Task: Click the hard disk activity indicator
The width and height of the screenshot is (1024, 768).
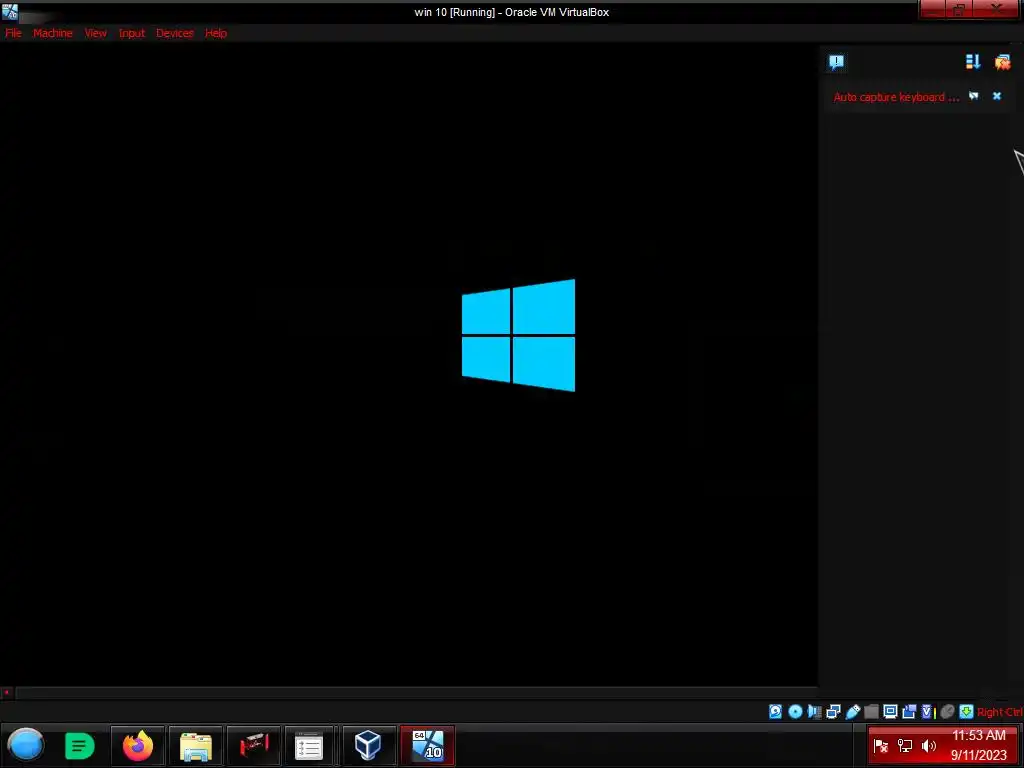Action: [775, 711]
